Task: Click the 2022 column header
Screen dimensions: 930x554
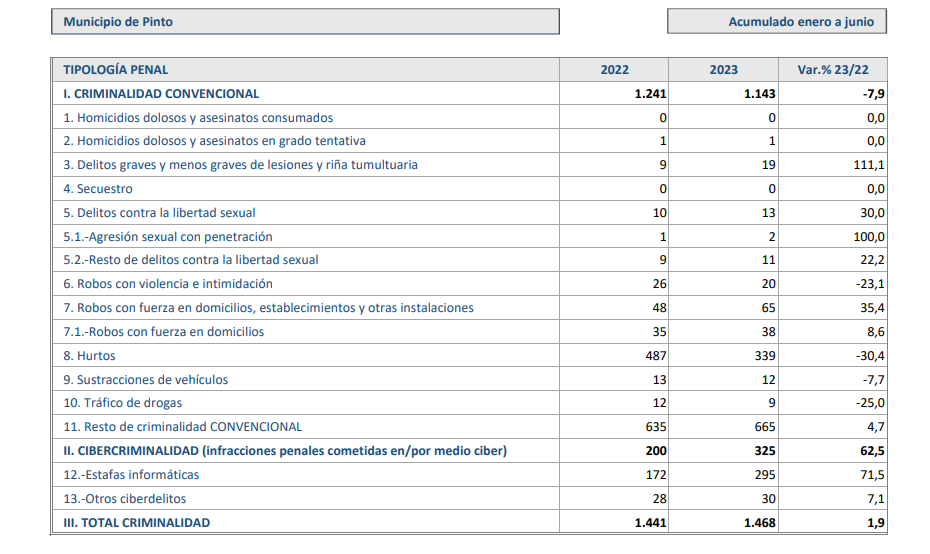Action: click(x=614, y=70)
